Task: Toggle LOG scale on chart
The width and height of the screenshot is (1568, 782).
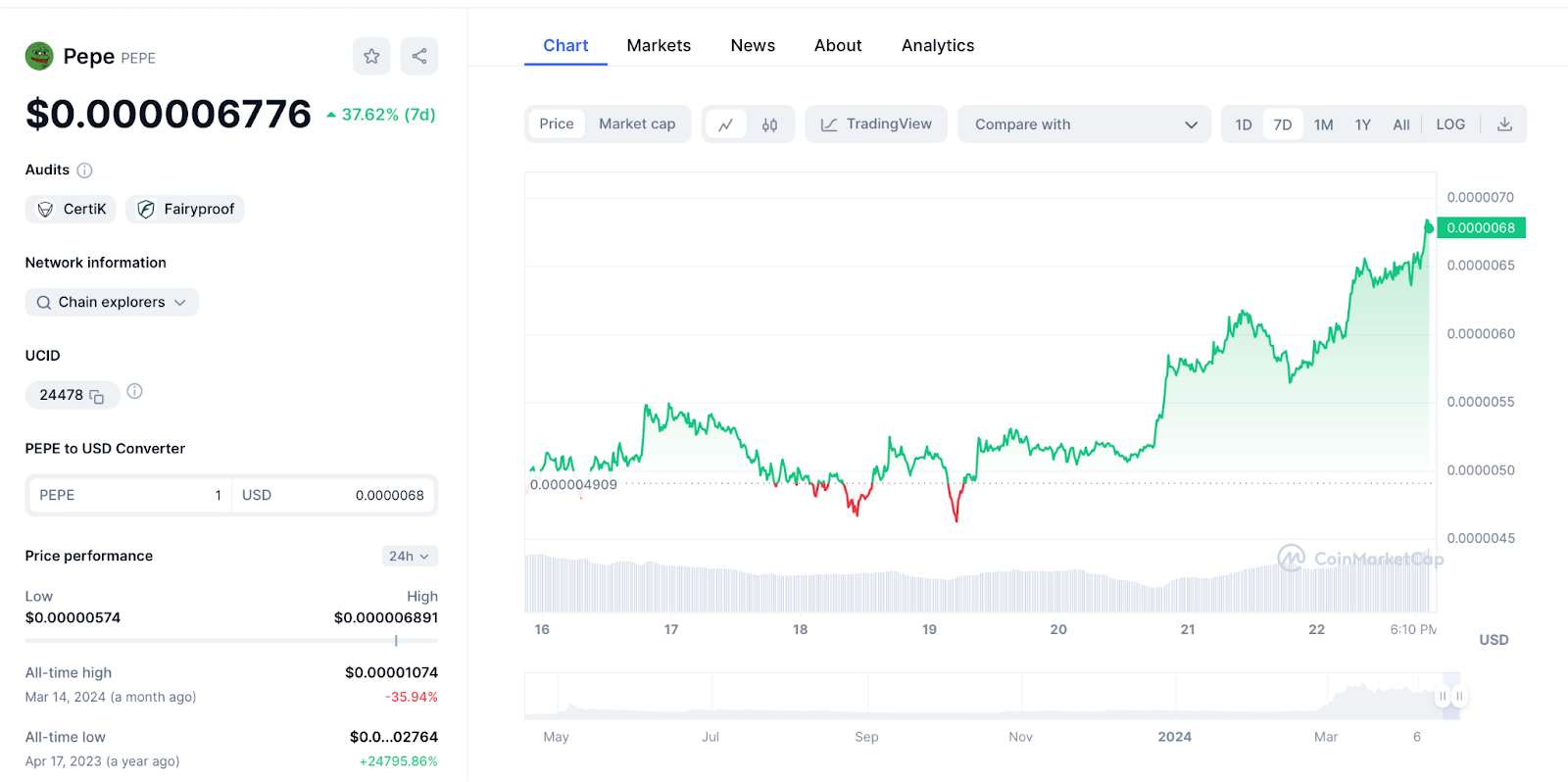Action: (1450, 124)
